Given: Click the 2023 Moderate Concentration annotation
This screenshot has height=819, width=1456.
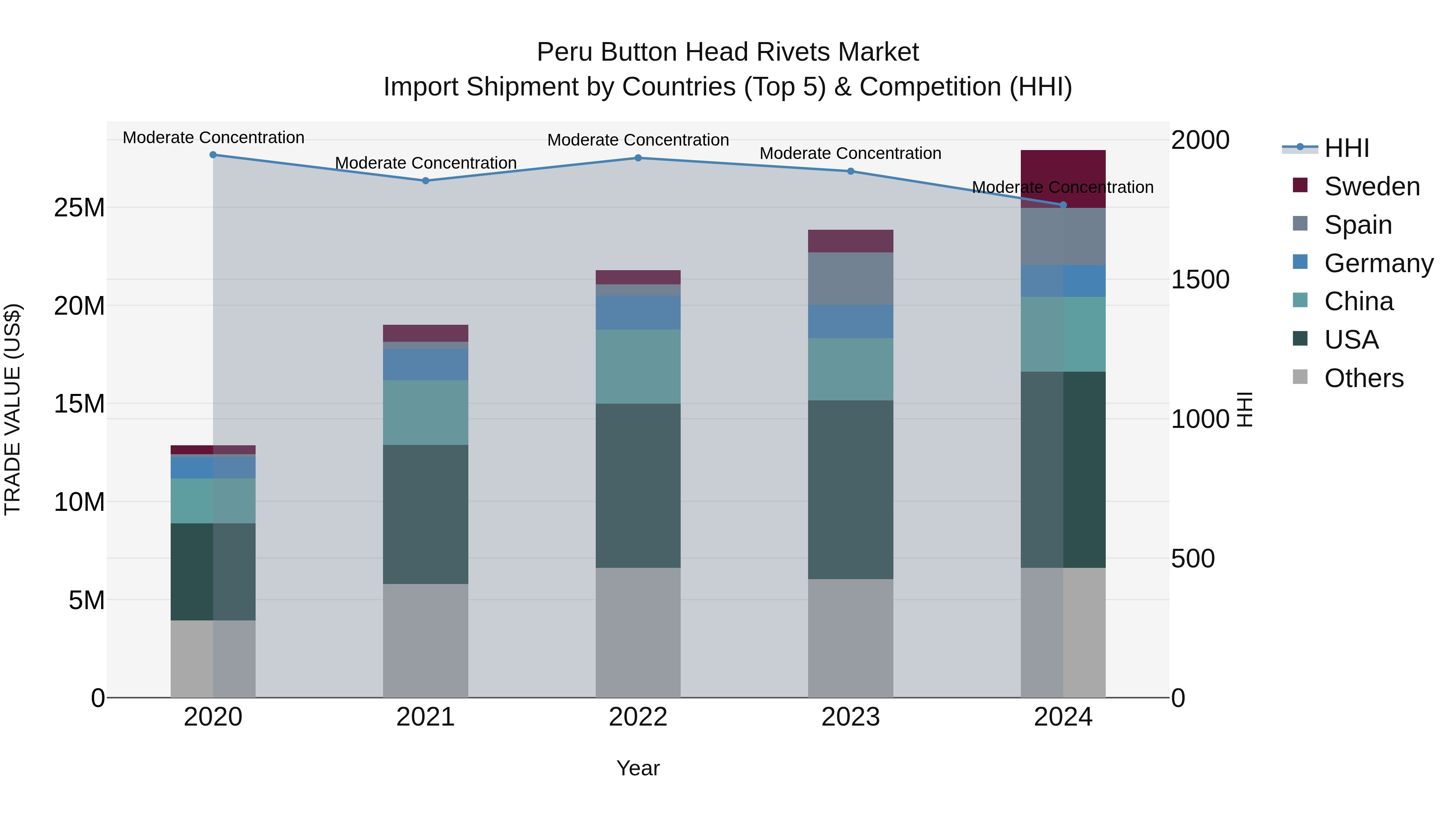Looking at the screenshot, I should click(851, 153).
